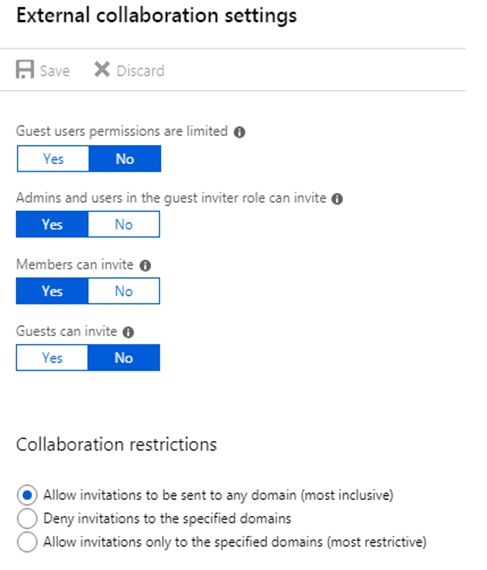Choose Deny invitations to the specified domains
The width and height of the screenshot is (487, 570).
point(27,518)
